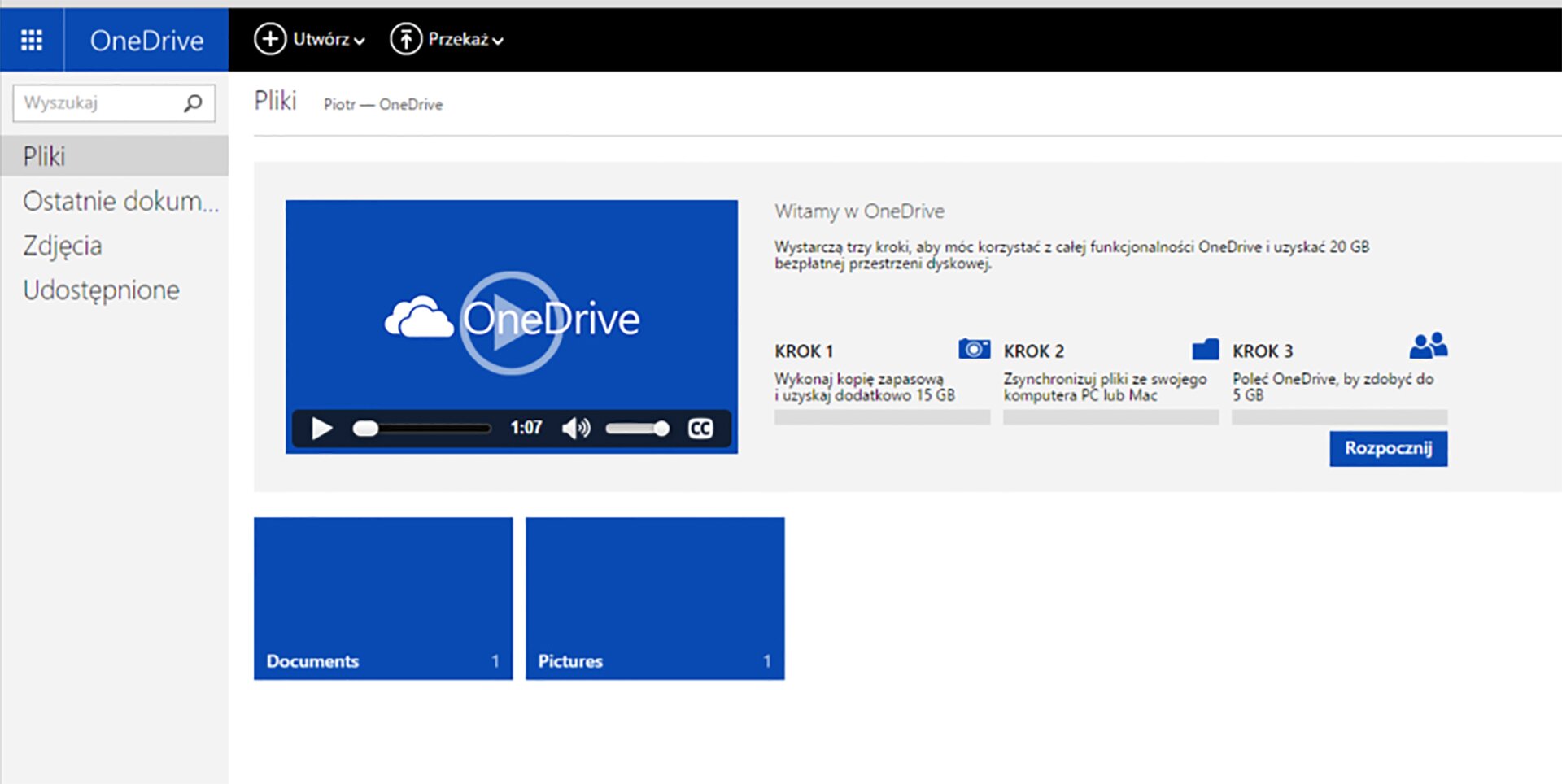Open Zdjęcia in the sidebar

click(x=63, y=246)
